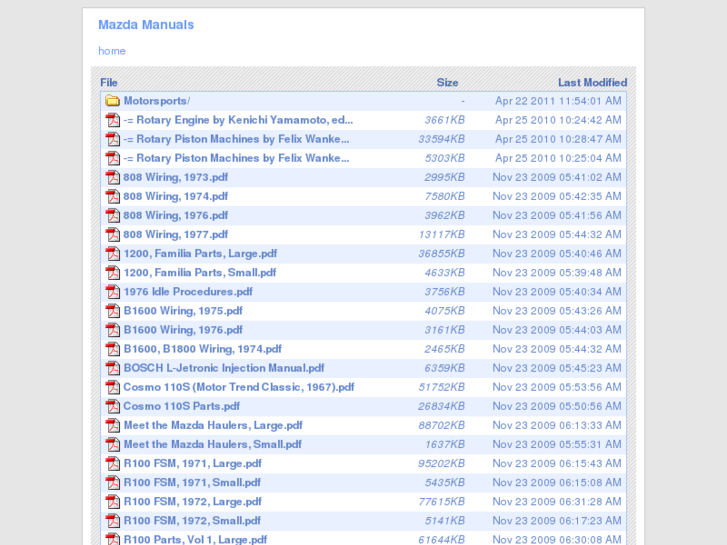
Task: Click PDF icon for 1976 Idle Procedures.pdf
Action: [112, 292]
